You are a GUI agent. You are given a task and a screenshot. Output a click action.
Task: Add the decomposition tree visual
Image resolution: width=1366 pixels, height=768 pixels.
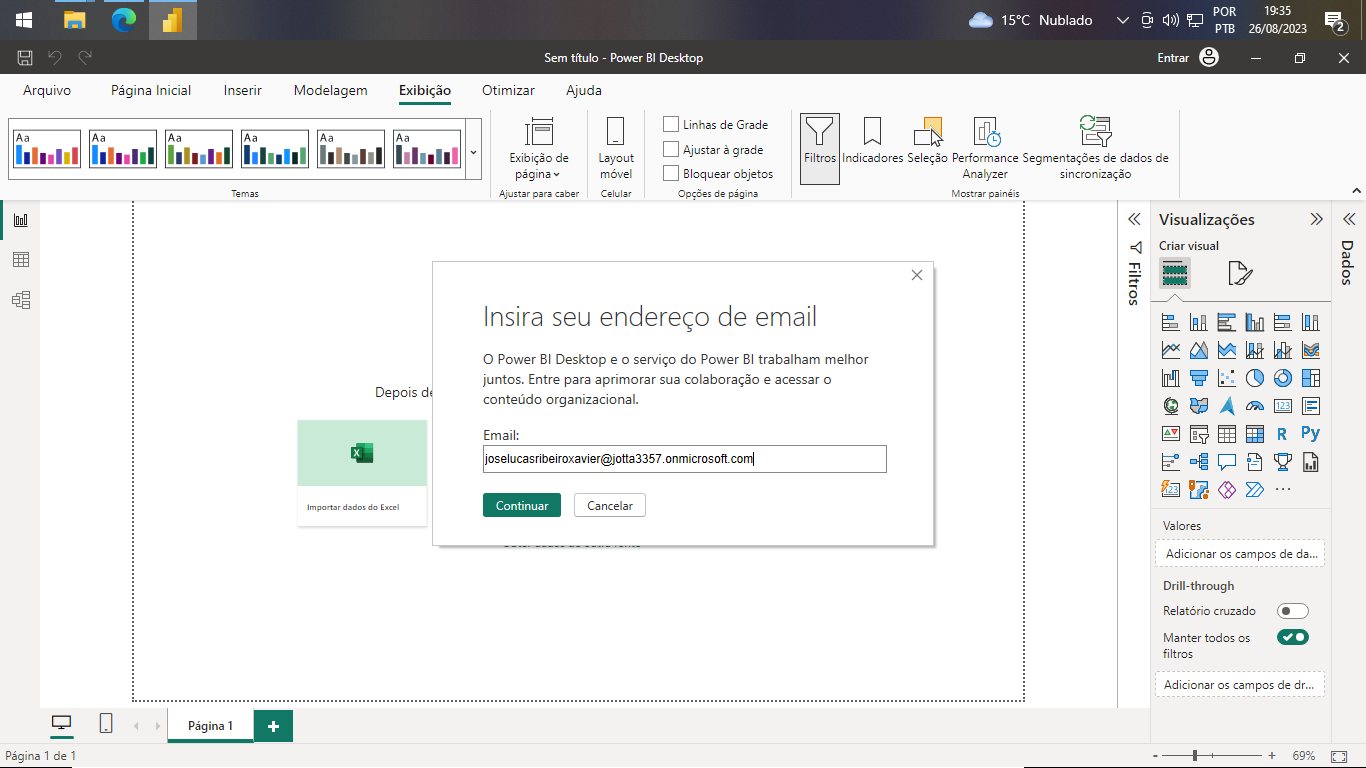[x=1198, y=462]
